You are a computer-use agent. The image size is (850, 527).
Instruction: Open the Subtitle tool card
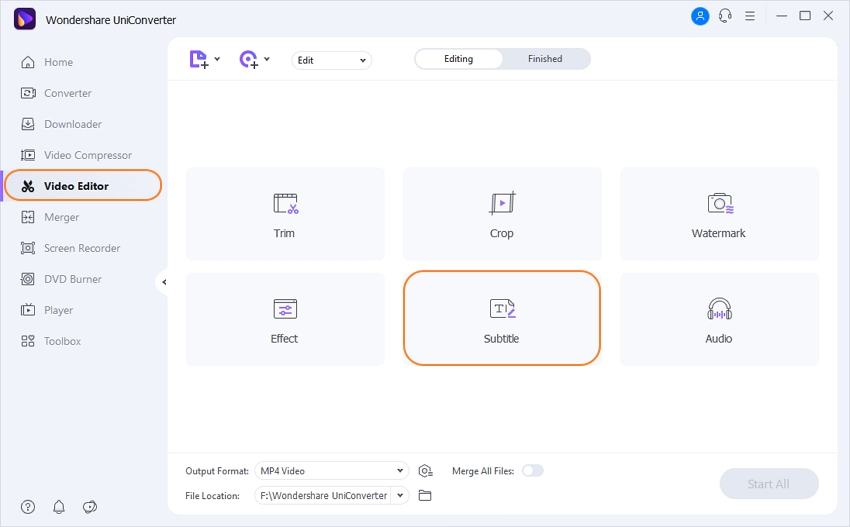point(502,319)
